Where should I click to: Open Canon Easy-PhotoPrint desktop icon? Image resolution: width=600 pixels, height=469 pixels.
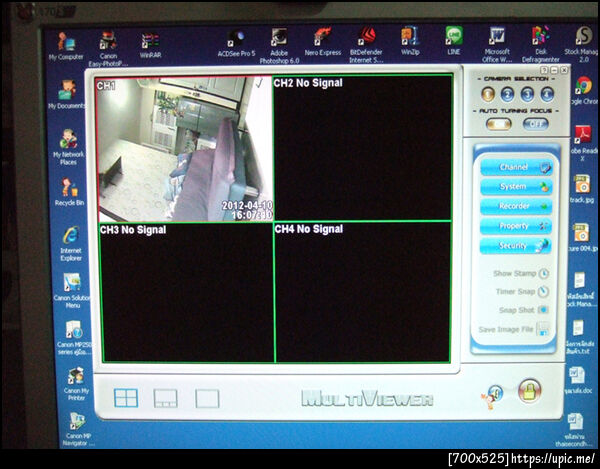point(108,49)
